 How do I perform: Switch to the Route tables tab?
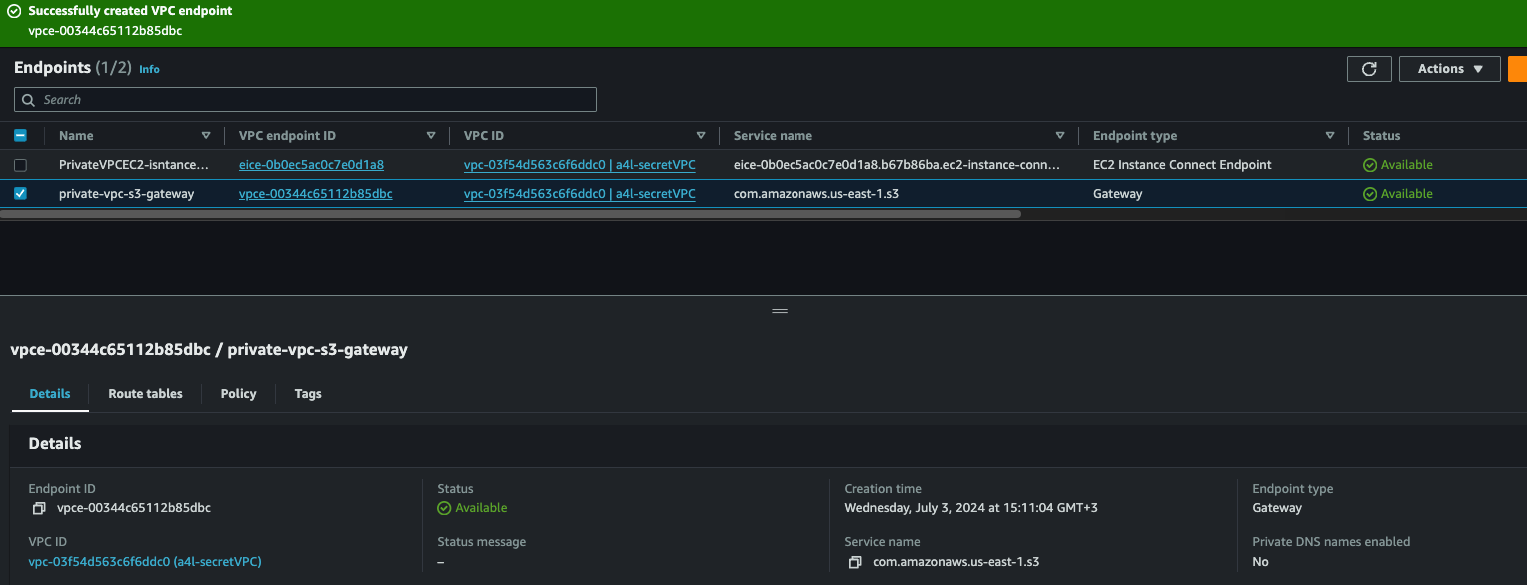point(145,394)
